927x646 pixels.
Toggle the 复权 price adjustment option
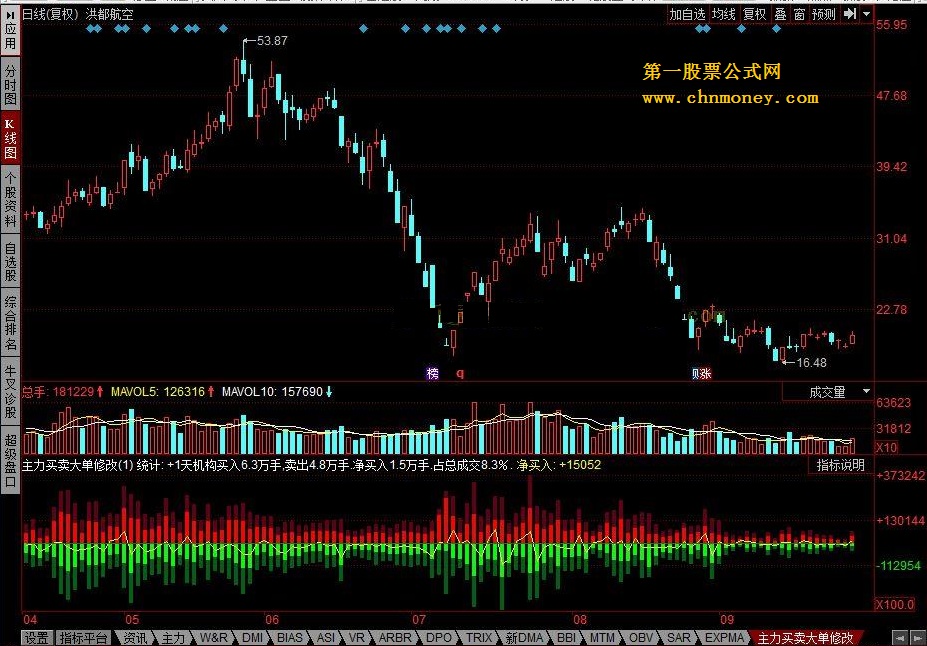754,14
